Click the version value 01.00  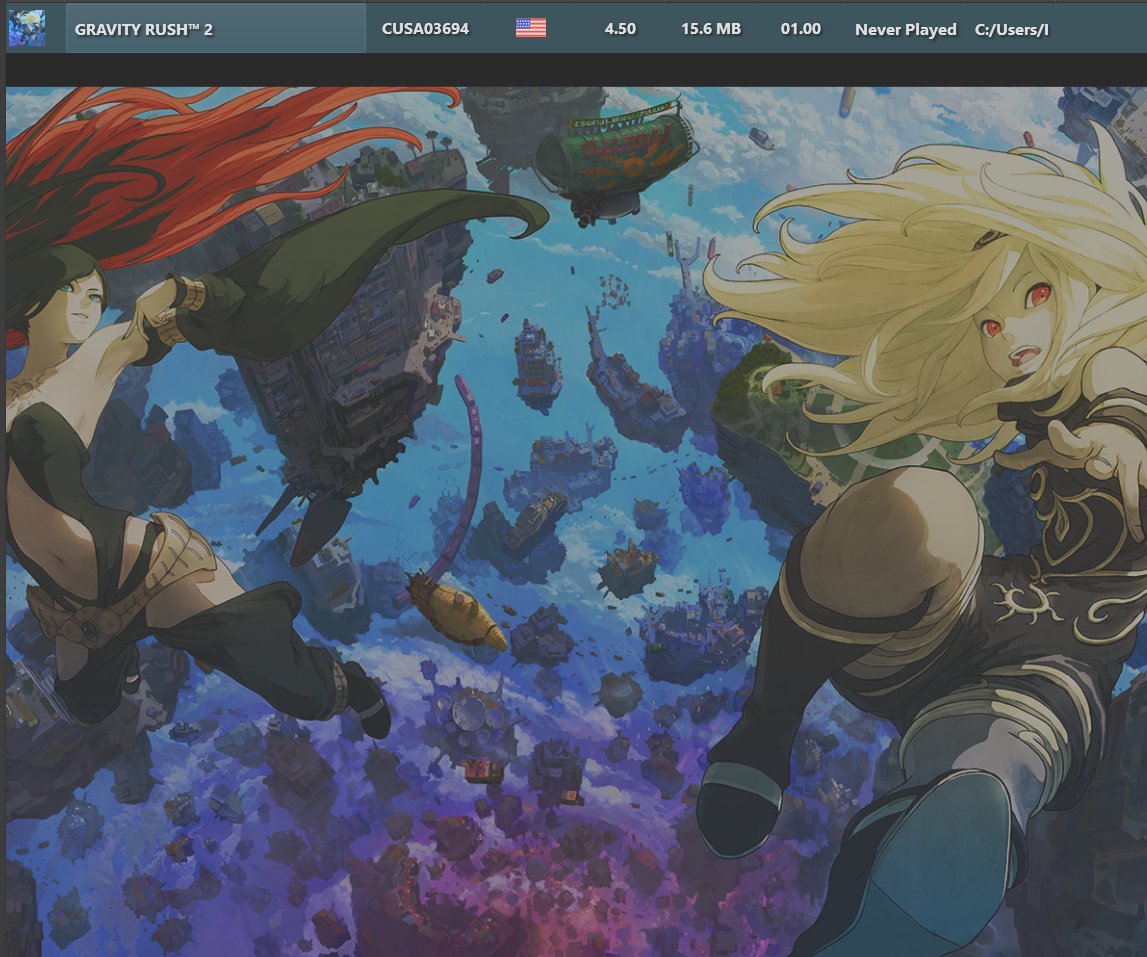coord(800,29)
